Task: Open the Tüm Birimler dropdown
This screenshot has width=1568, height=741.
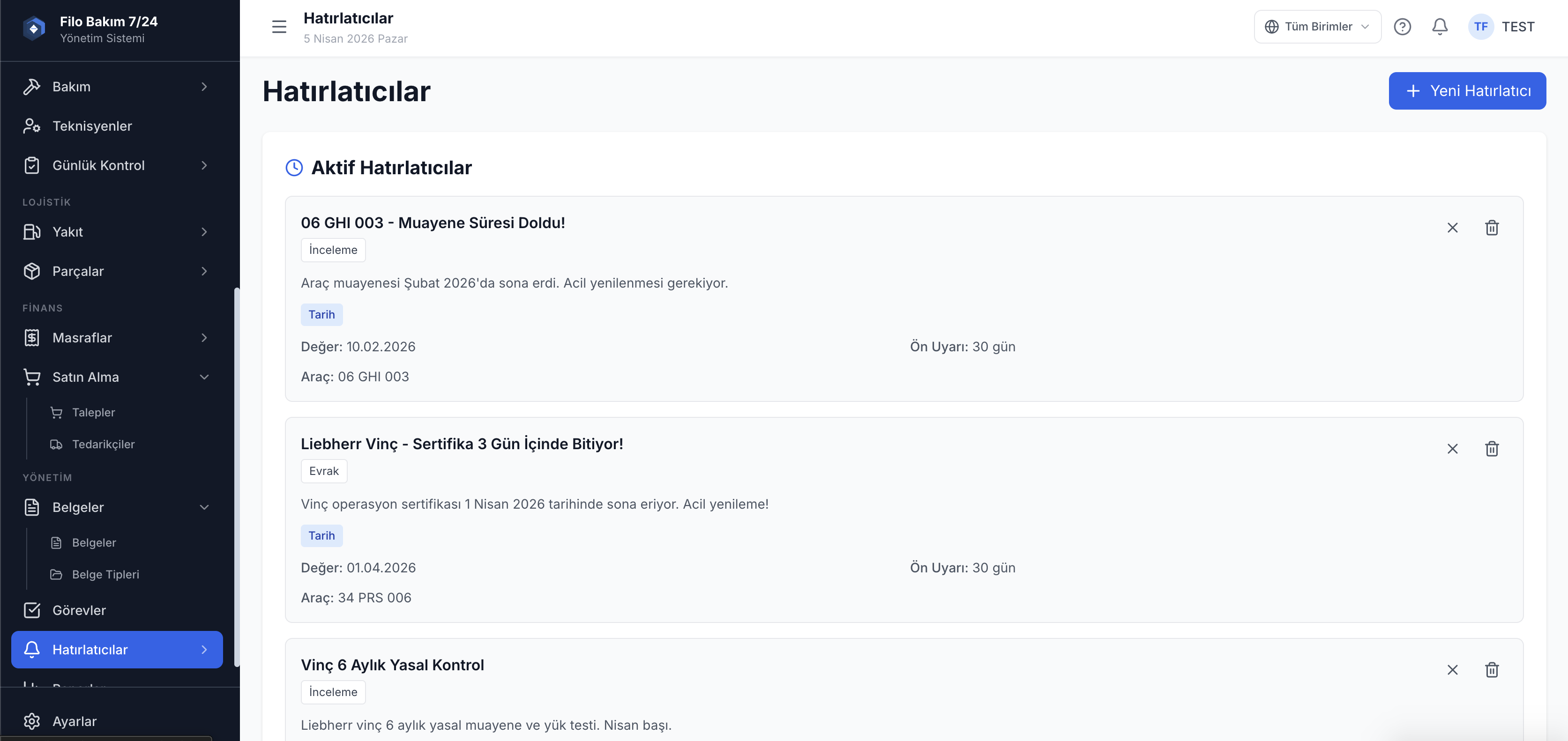Action: [1317, 27]
